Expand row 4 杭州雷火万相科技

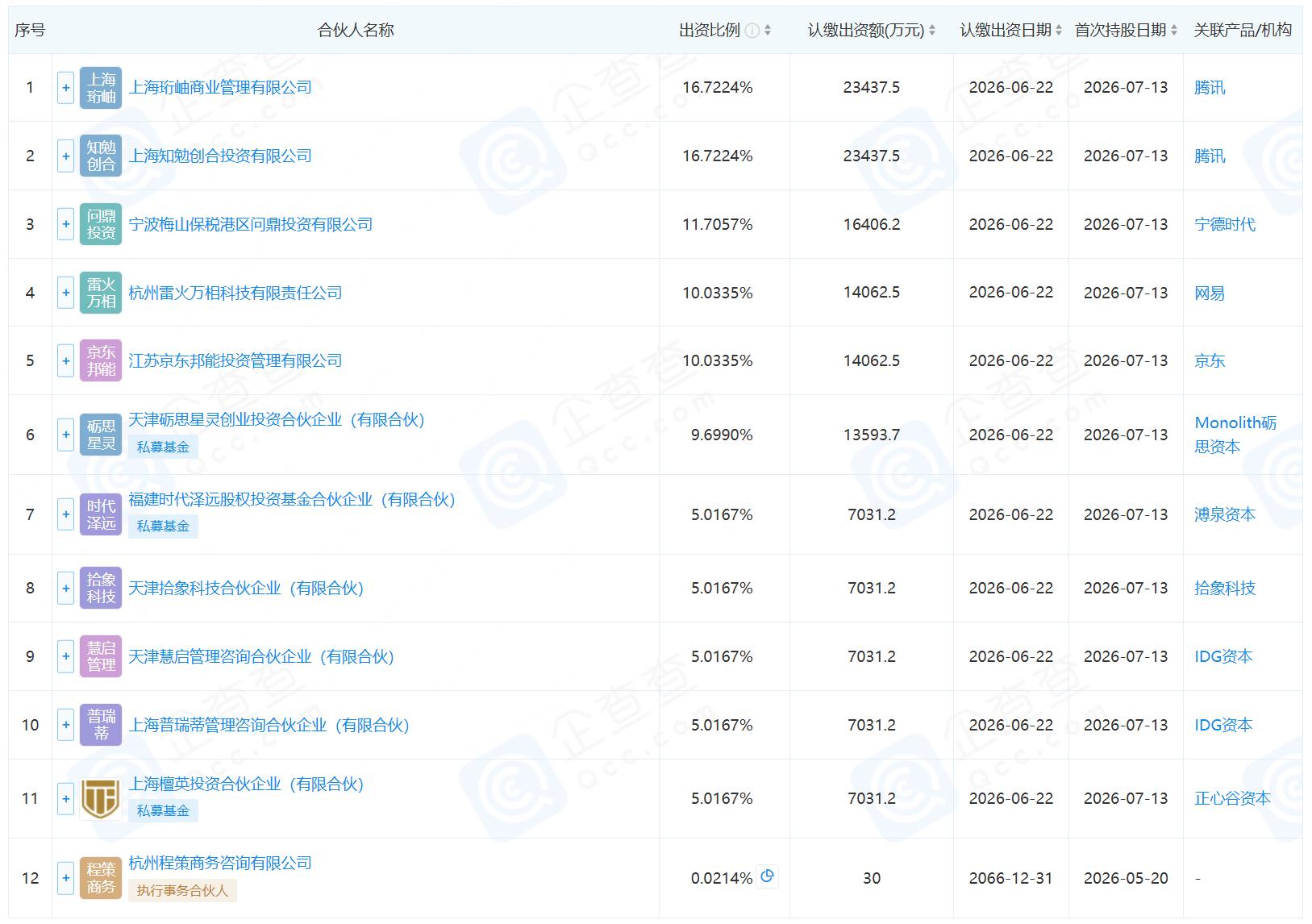66,293
